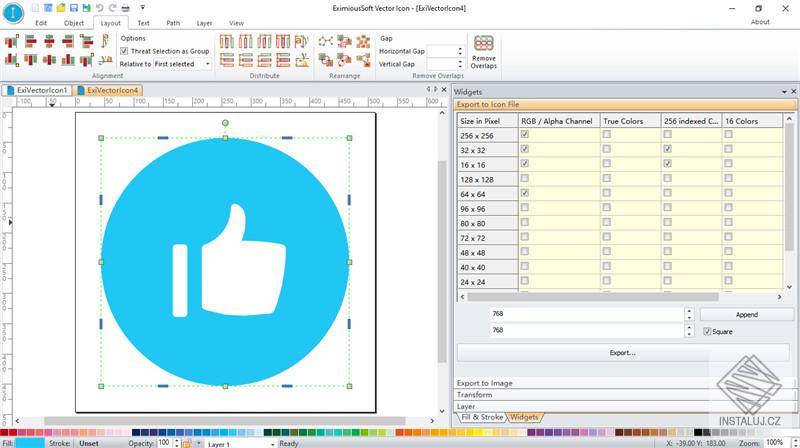Uncheck 64 x 64 RGB/Alpha Channel checkbox
This screenshot has width=800, height=448.
pos(524,193)
